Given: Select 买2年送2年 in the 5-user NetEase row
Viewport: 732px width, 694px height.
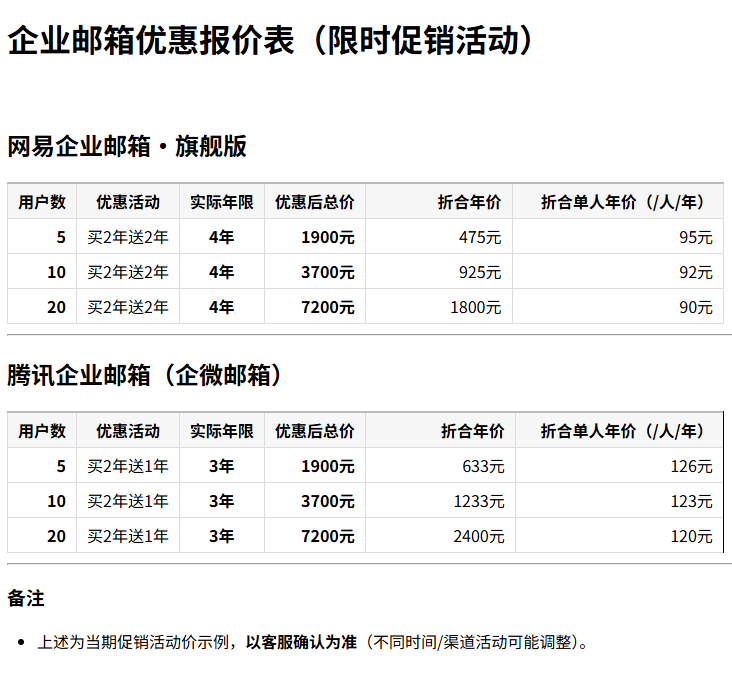Looking at the screenshot, I should point(128,237).
